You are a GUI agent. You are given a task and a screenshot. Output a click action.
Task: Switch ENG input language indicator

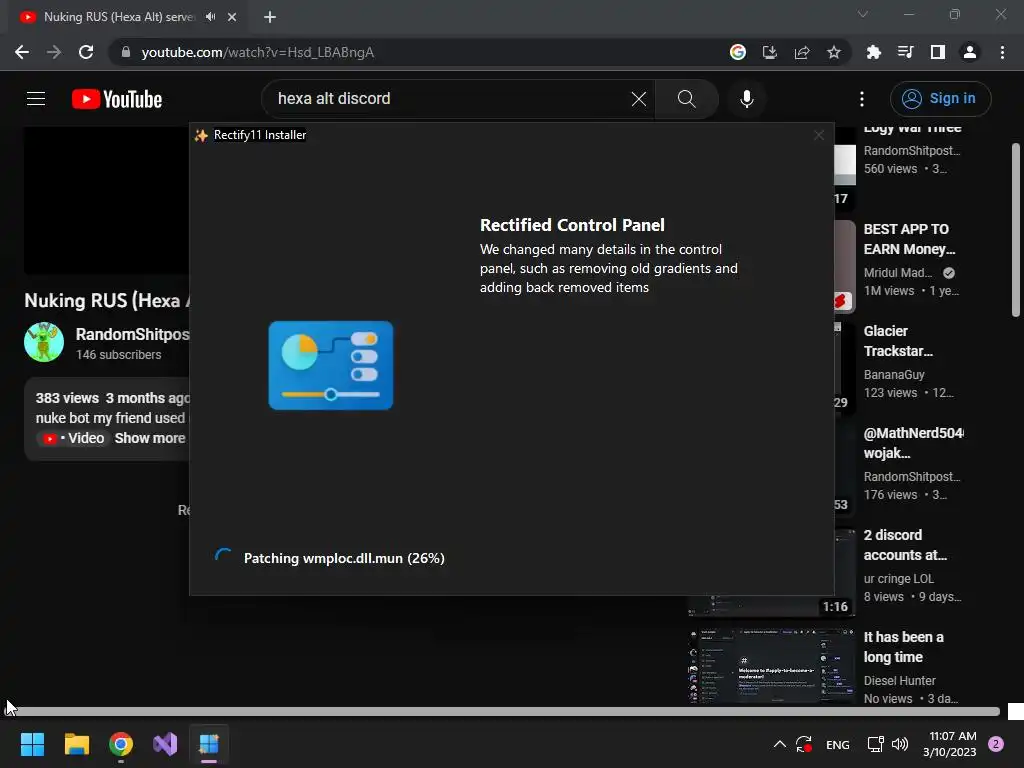[838, 744]
